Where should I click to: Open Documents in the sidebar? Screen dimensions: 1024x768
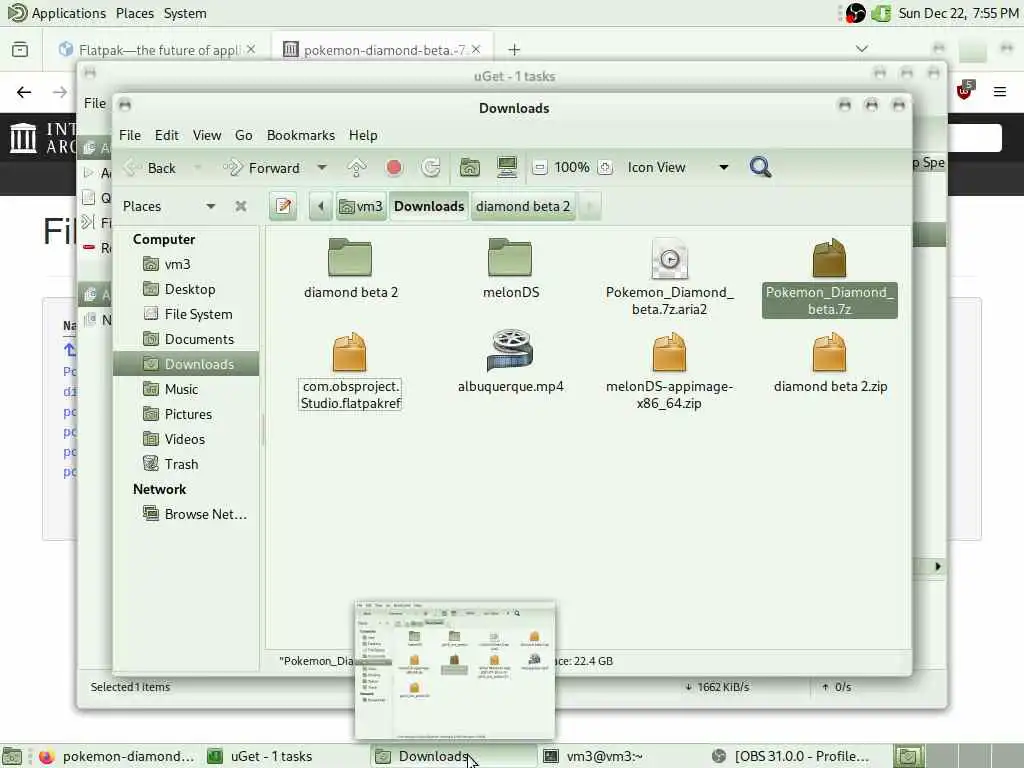[x=199, y=339]
